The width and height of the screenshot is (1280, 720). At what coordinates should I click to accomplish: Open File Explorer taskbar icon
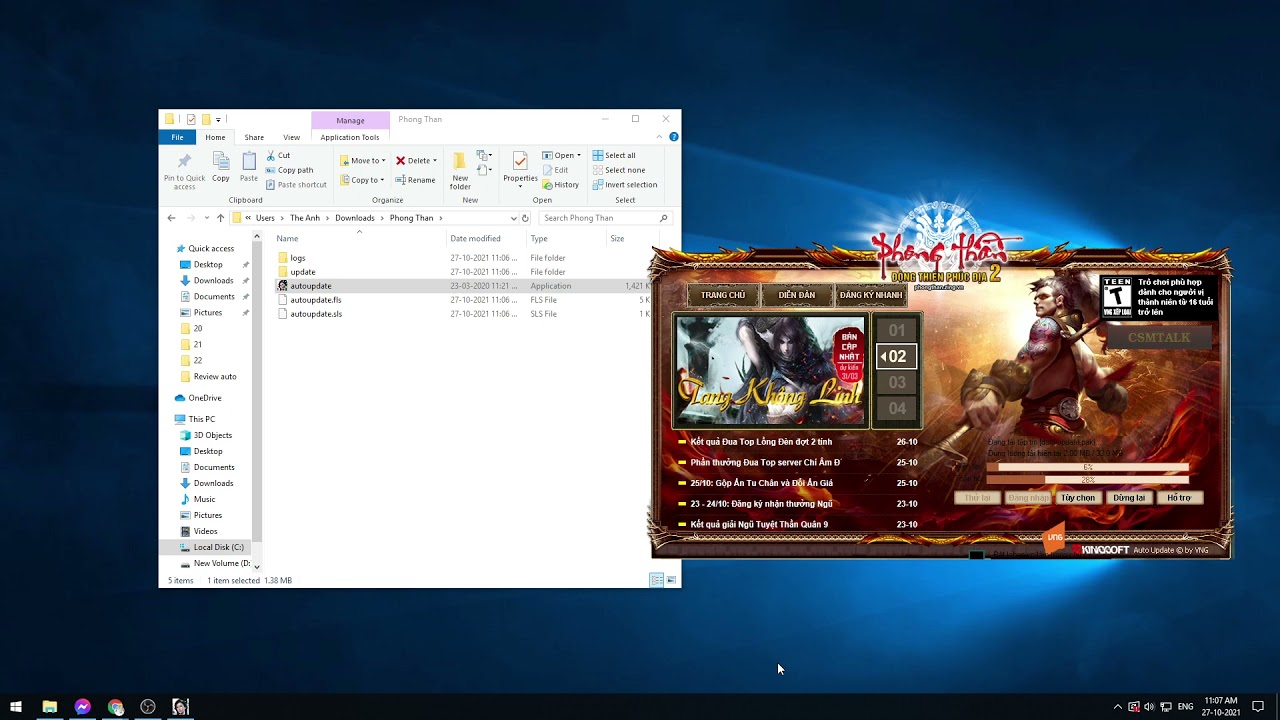49,707
